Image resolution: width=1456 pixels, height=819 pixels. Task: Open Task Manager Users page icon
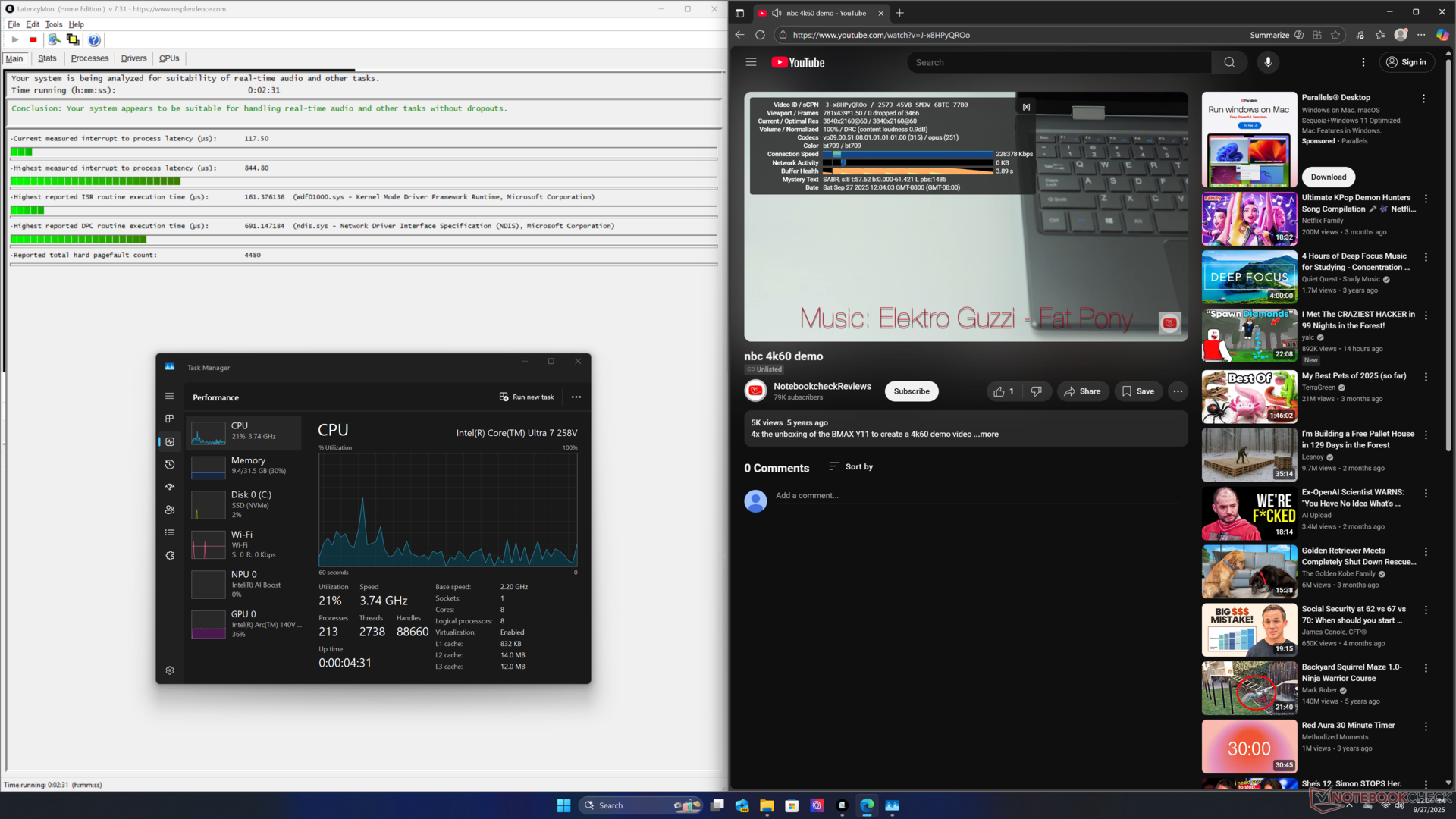[170, 510]
